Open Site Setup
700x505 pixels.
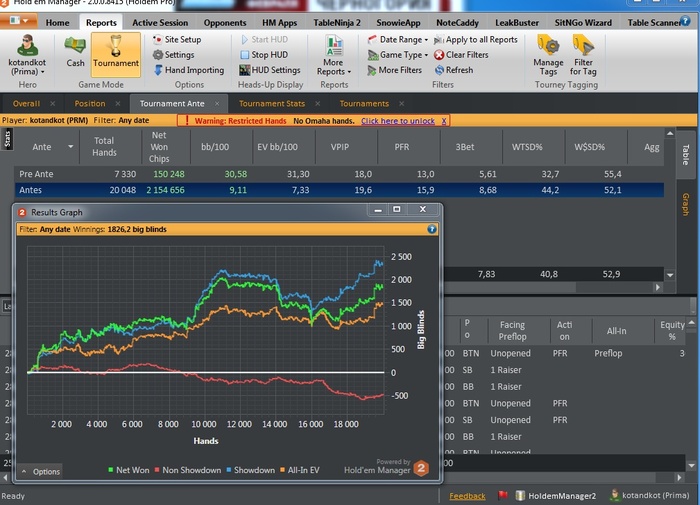click(177, 39)
